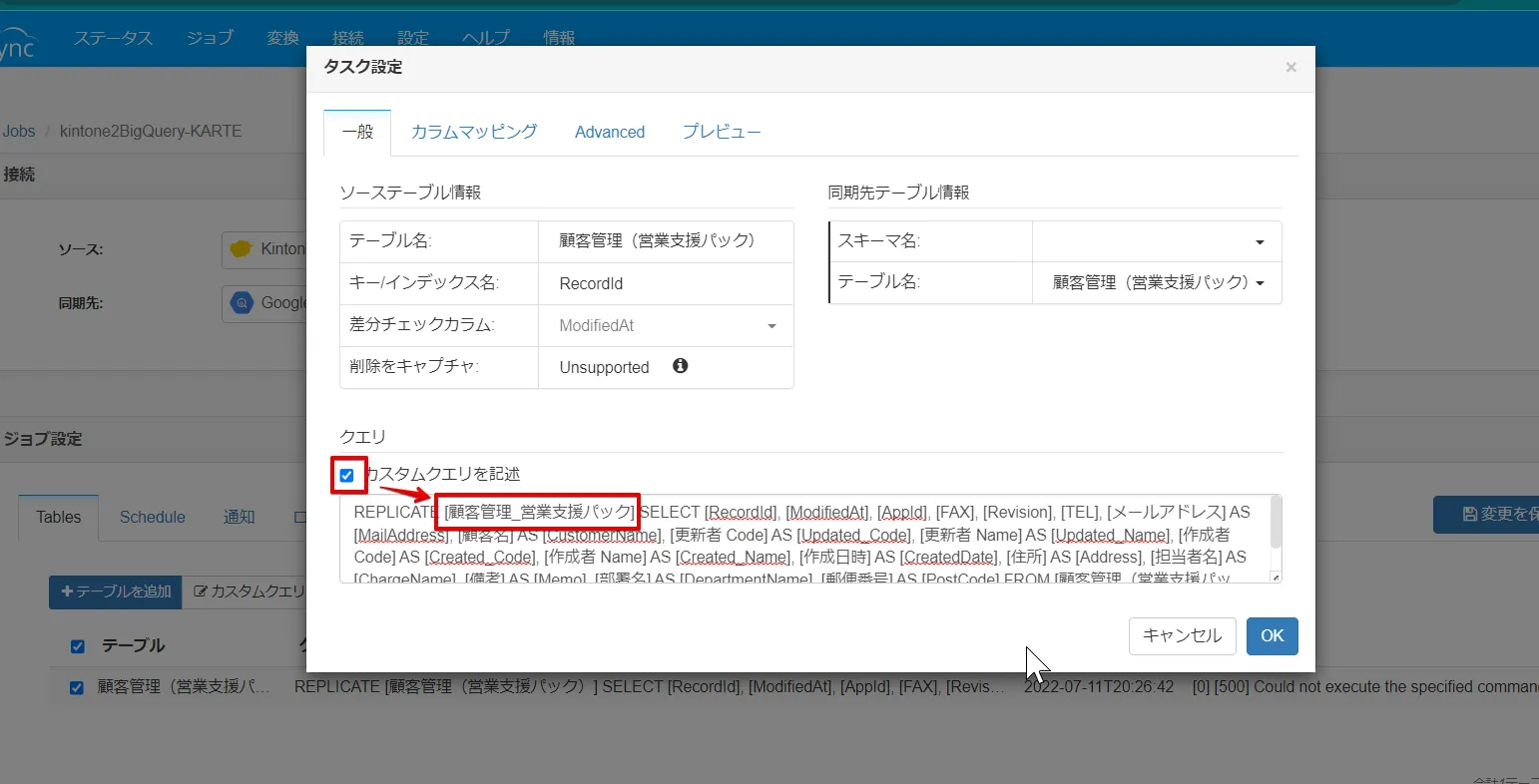Switch to the カラムマッピング tab
The width and height of the screenshot is (1539, 784).
click(x=474, y=132)
